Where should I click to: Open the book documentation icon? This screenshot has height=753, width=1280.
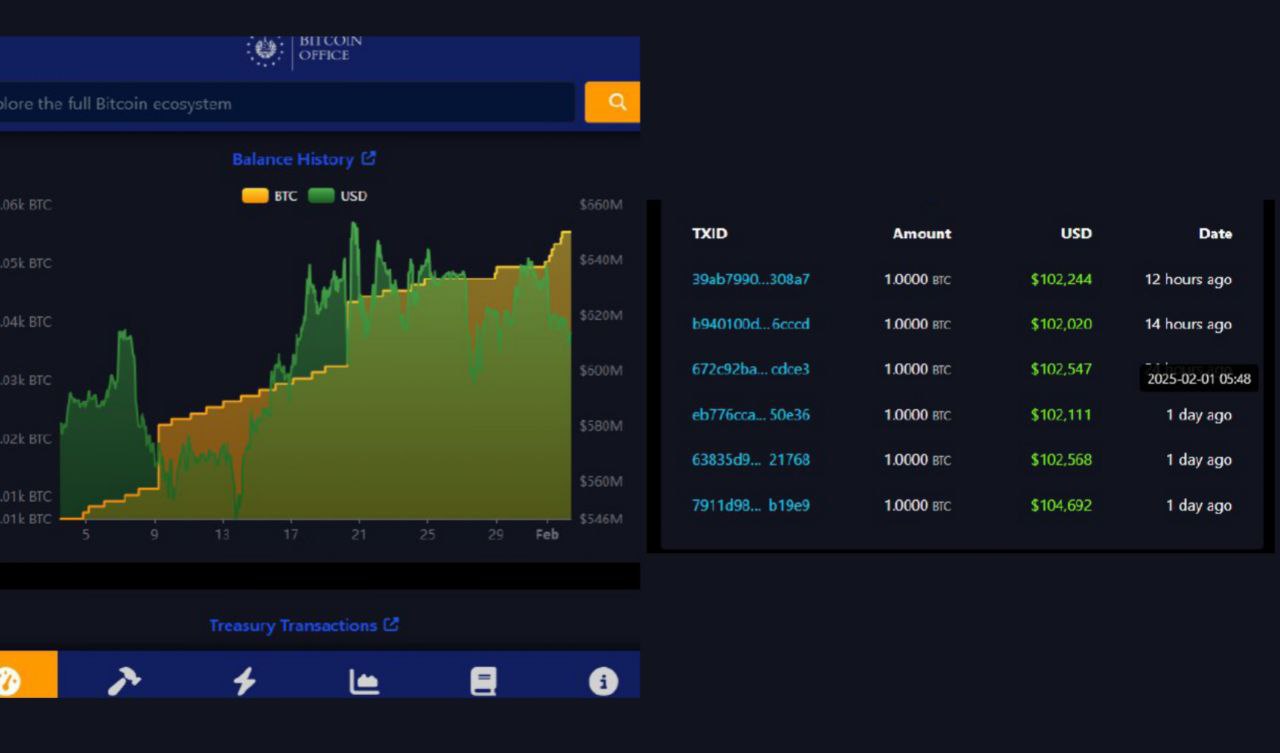point(483,681)
